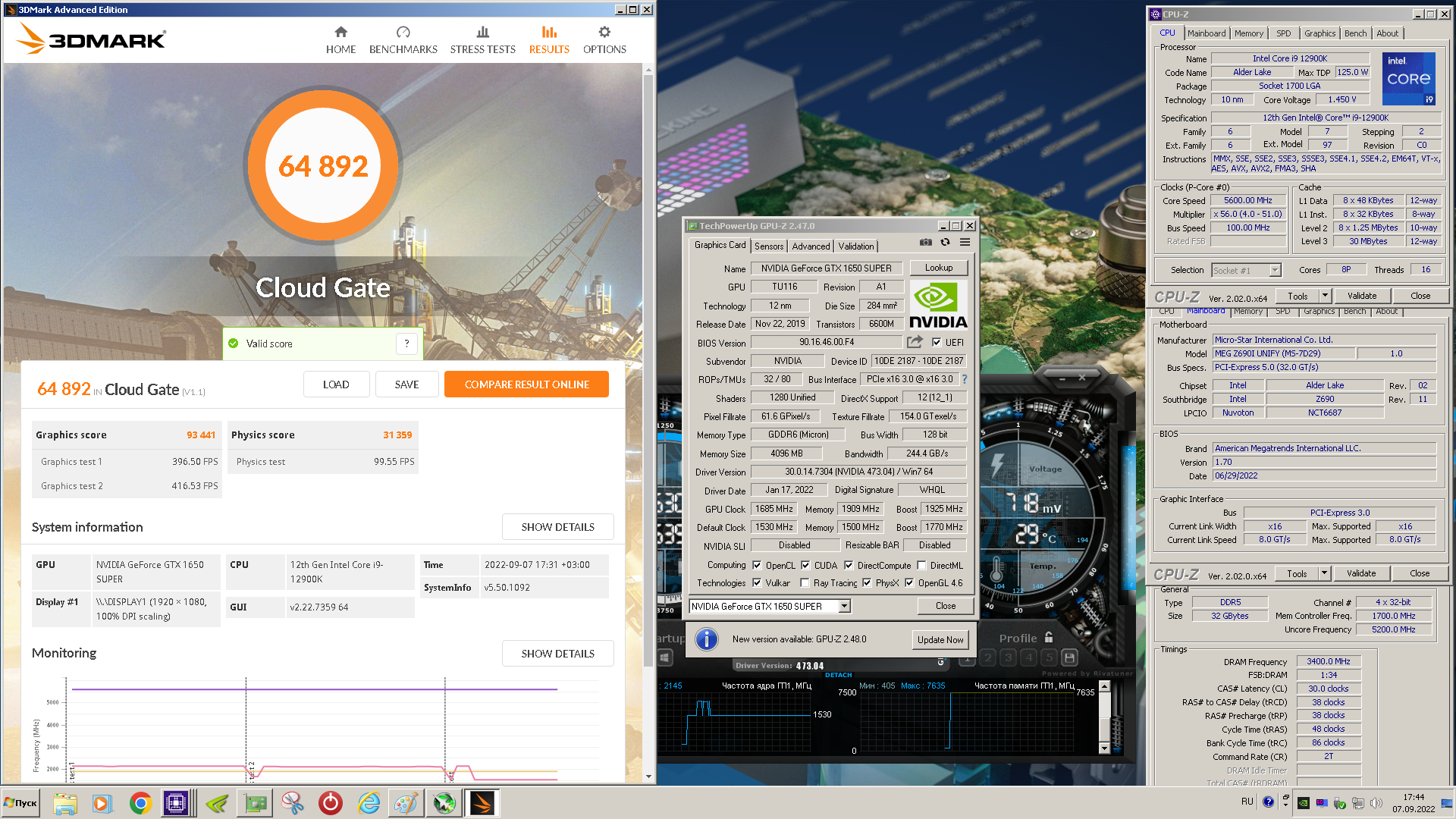This screenshot has height=819, width=1456.
Task: Take a GPU-Z screenshot with camera icon
Action: 925,242
